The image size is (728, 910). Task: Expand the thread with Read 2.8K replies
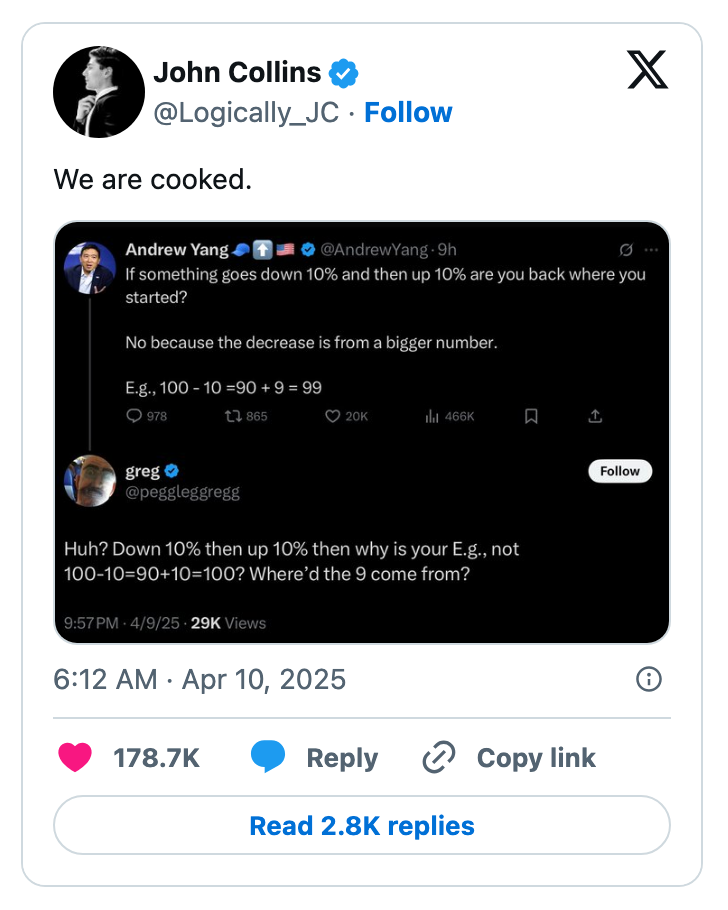pos(363,825)
